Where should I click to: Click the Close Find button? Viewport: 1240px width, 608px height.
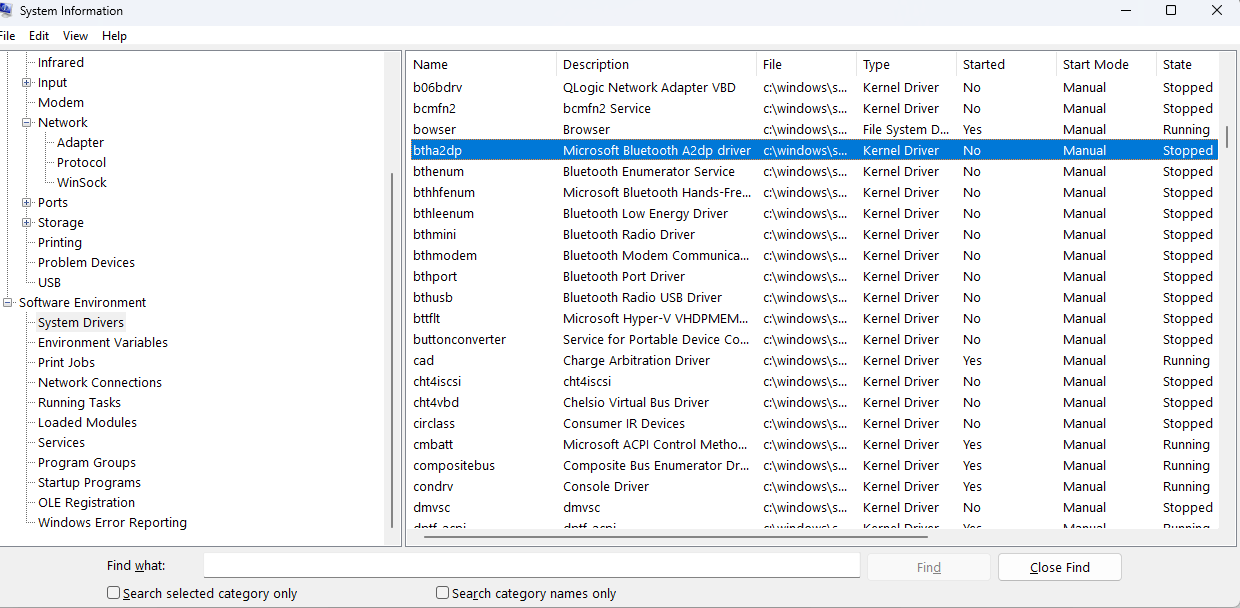[1060, 567]
